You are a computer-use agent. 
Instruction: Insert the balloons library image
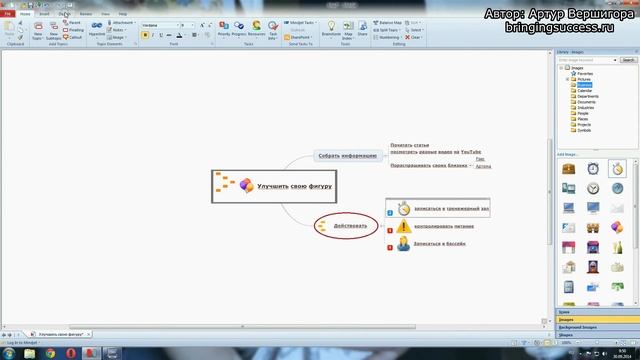617,227
